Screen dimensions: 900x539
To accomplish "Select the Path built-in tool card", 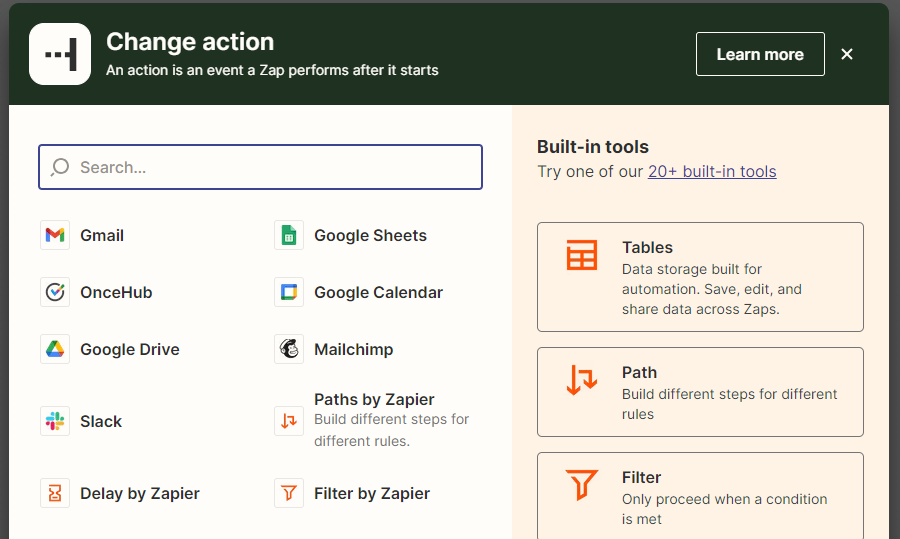I will click(x=700, y=392).
